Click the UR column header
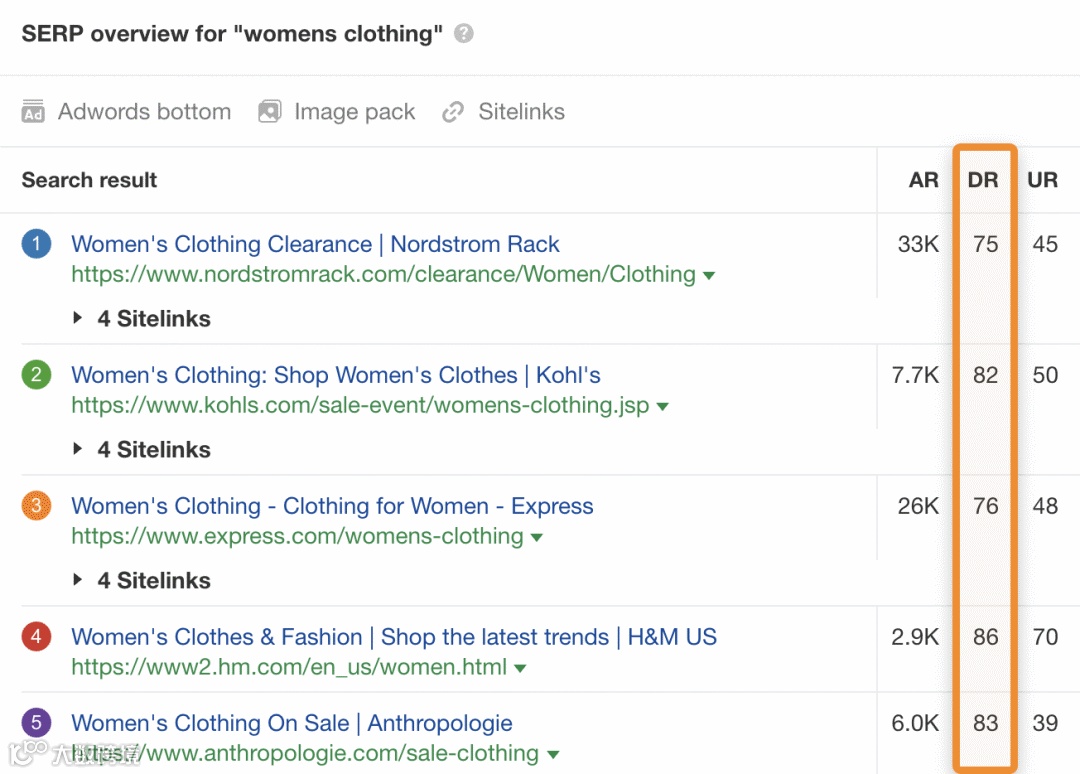 pos(1042,180)
